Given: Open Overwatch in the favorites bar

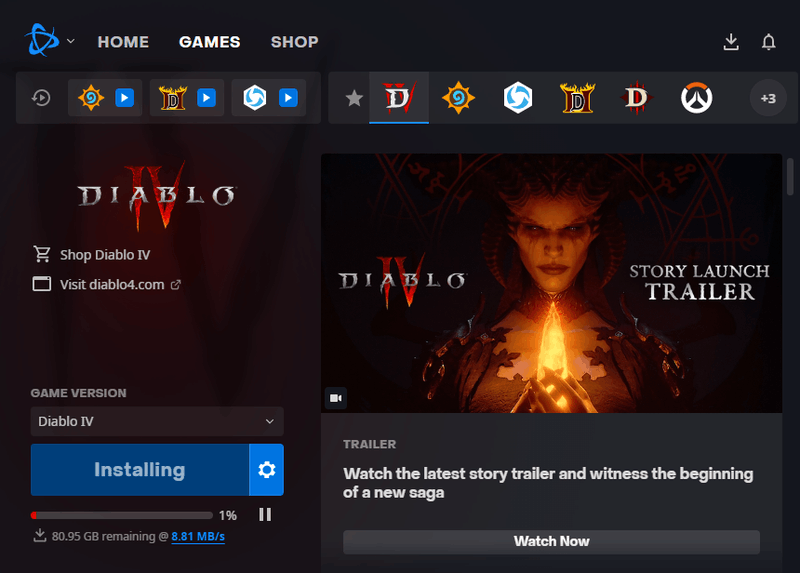Looking at the screenshot, I should click(696, 97).
